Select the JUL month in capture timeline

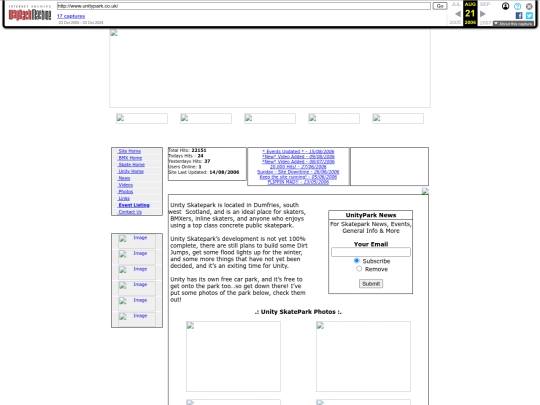click(x=456, y=4)
